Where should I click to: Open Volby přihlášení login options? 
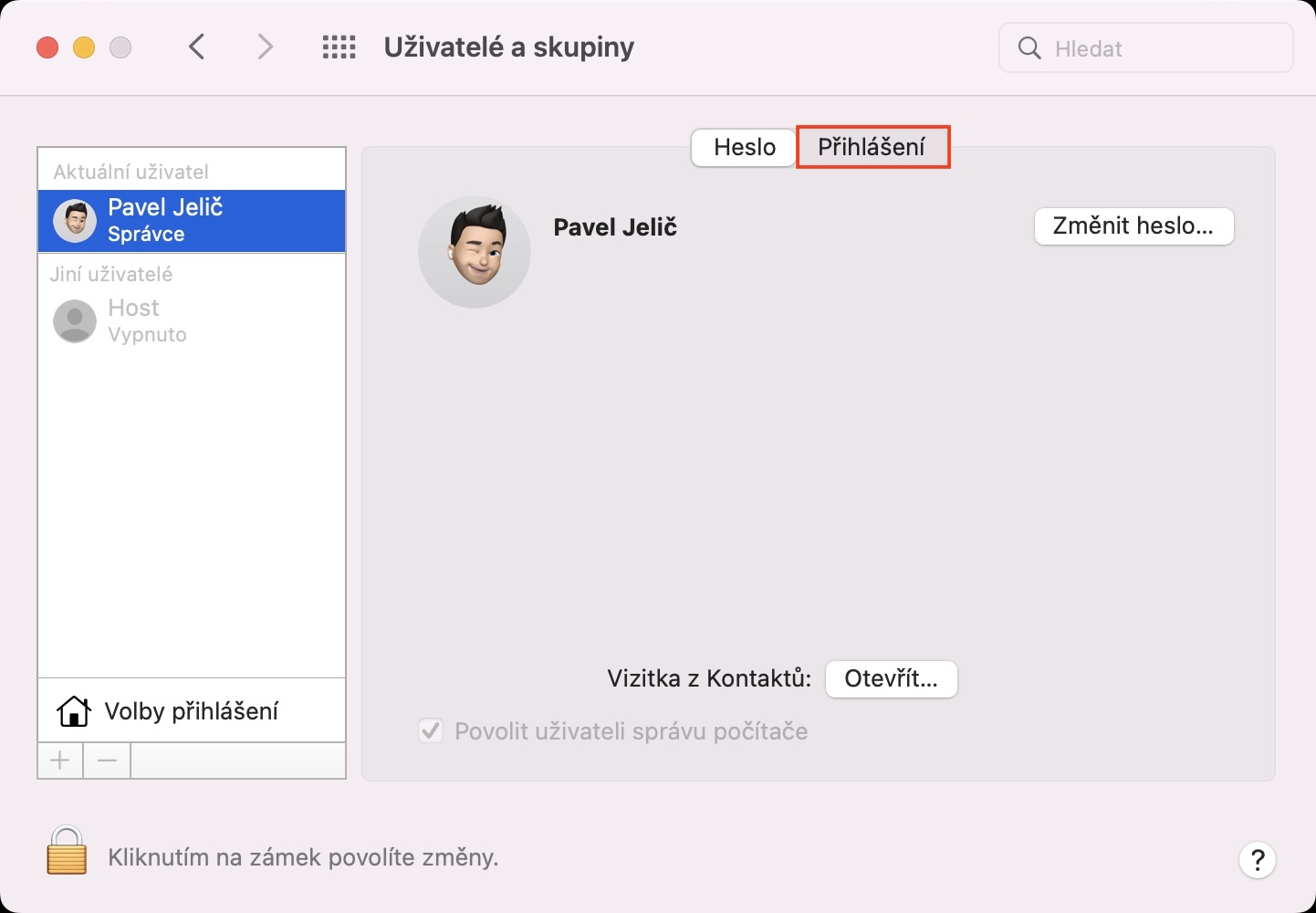coord(192,711)
